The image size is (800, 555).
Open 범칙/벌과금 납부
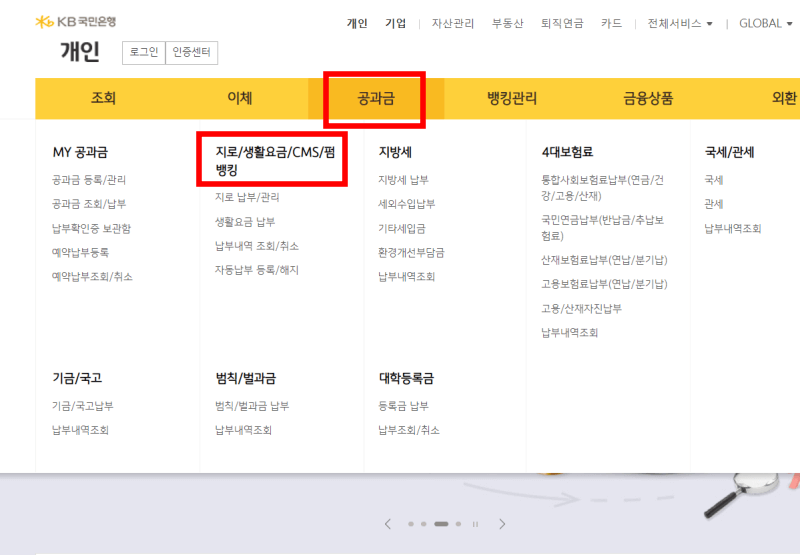pyautogui.click(x=252, y=406)
